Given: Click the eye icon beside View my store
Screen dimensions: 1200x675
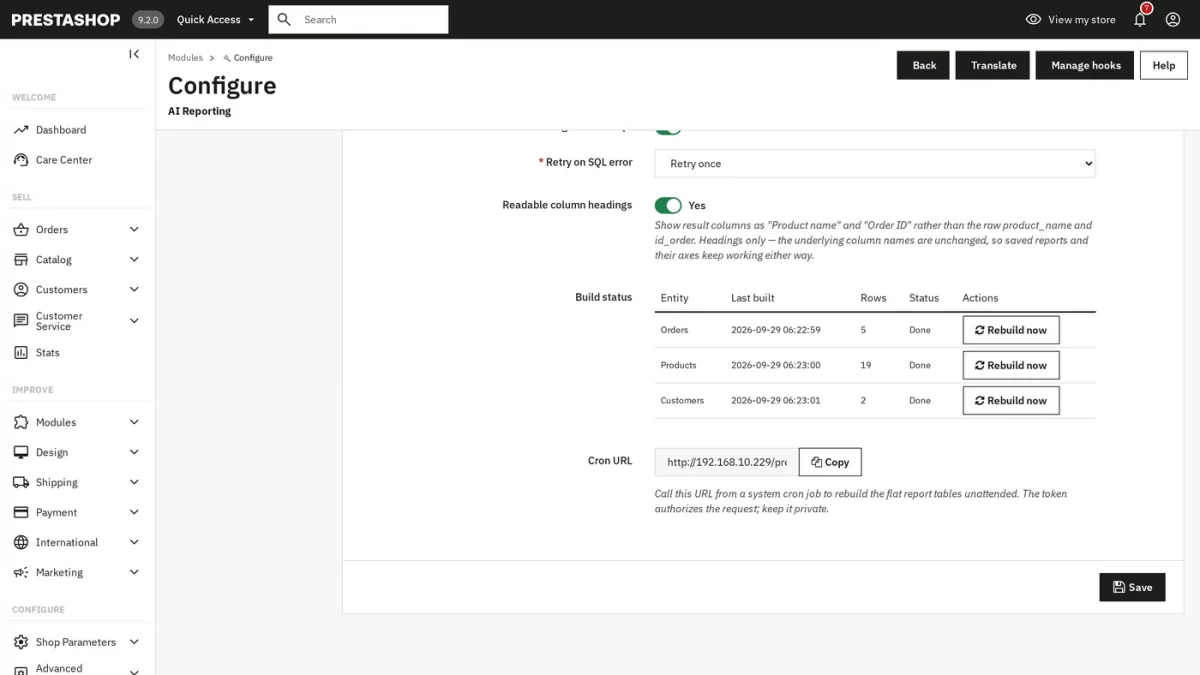Looking at the screenshot, I should (1033, 19).
